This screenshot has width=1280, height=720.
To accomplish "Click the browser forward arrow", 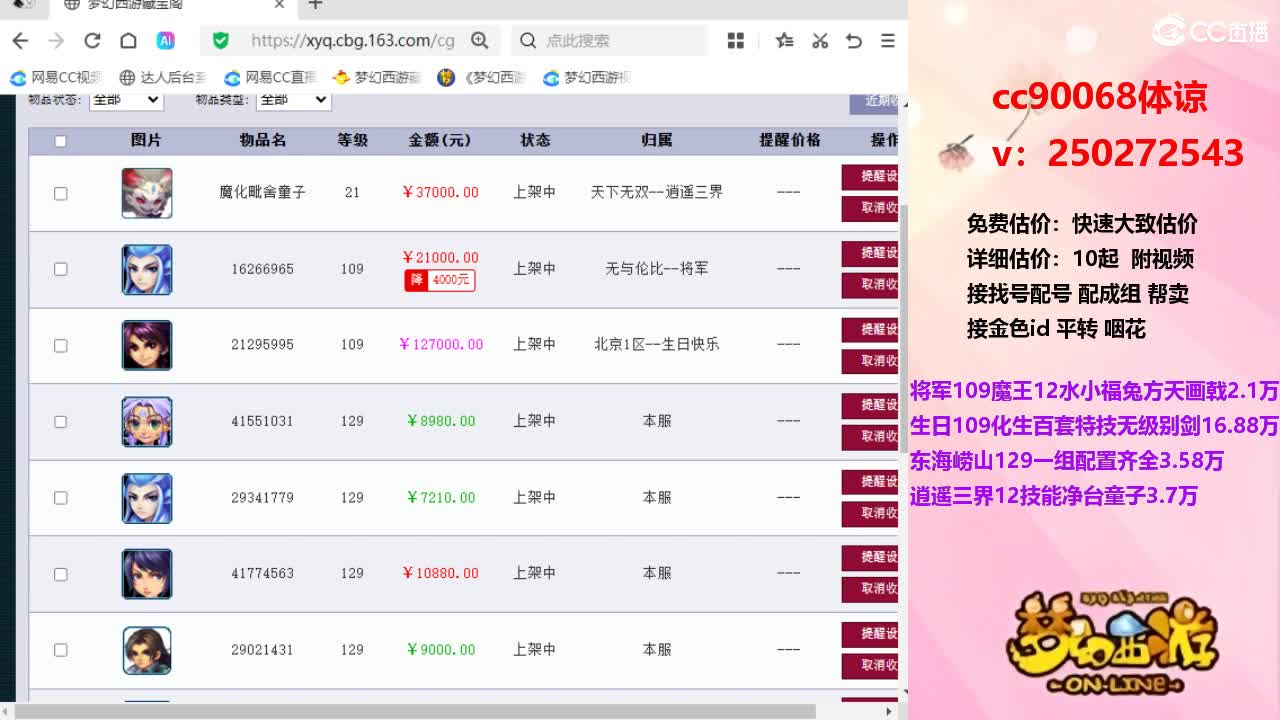I will pos(56,41).
